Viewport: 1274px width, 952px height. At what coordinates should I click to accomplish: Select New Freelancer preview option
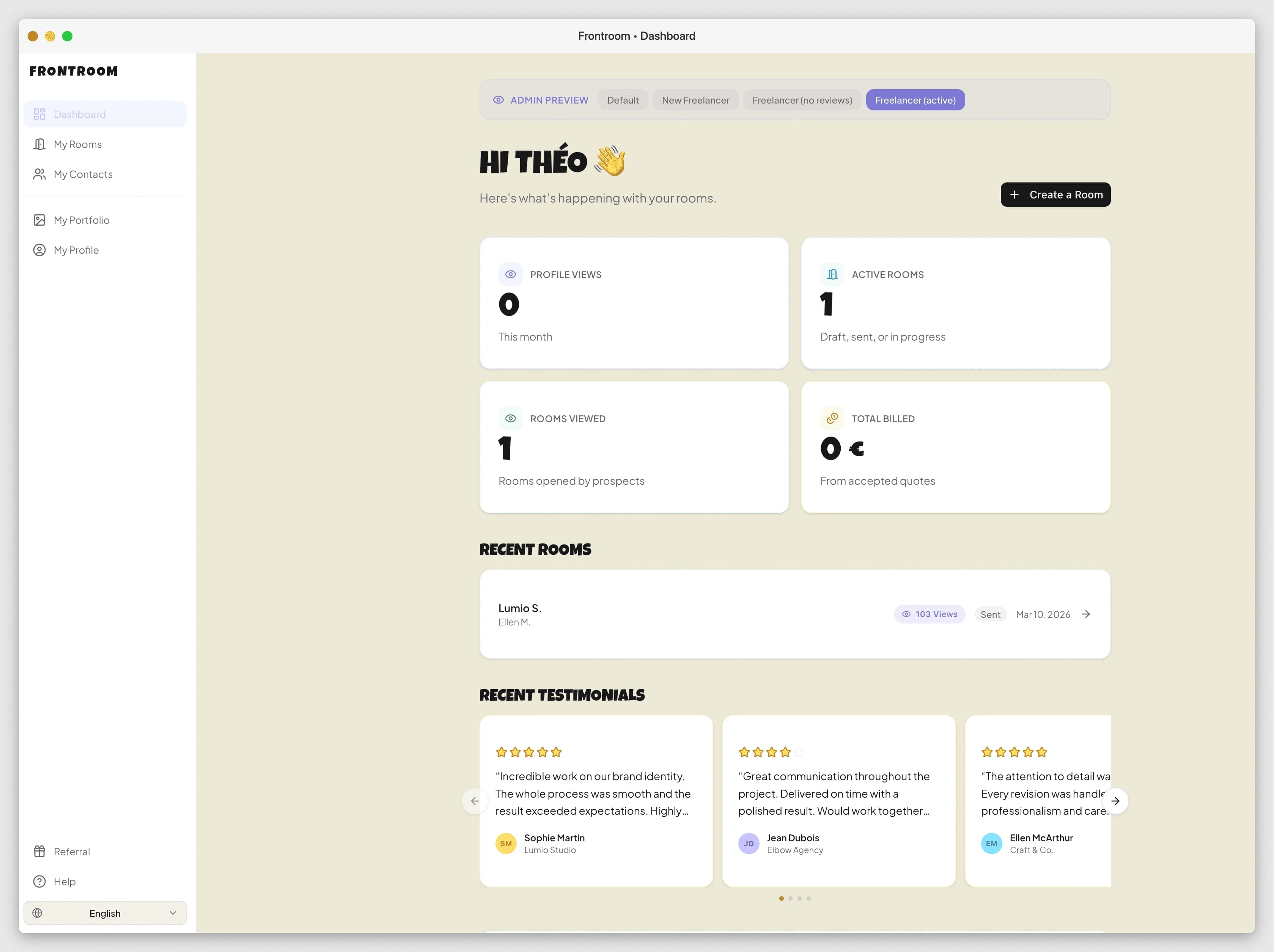point(695,100)
